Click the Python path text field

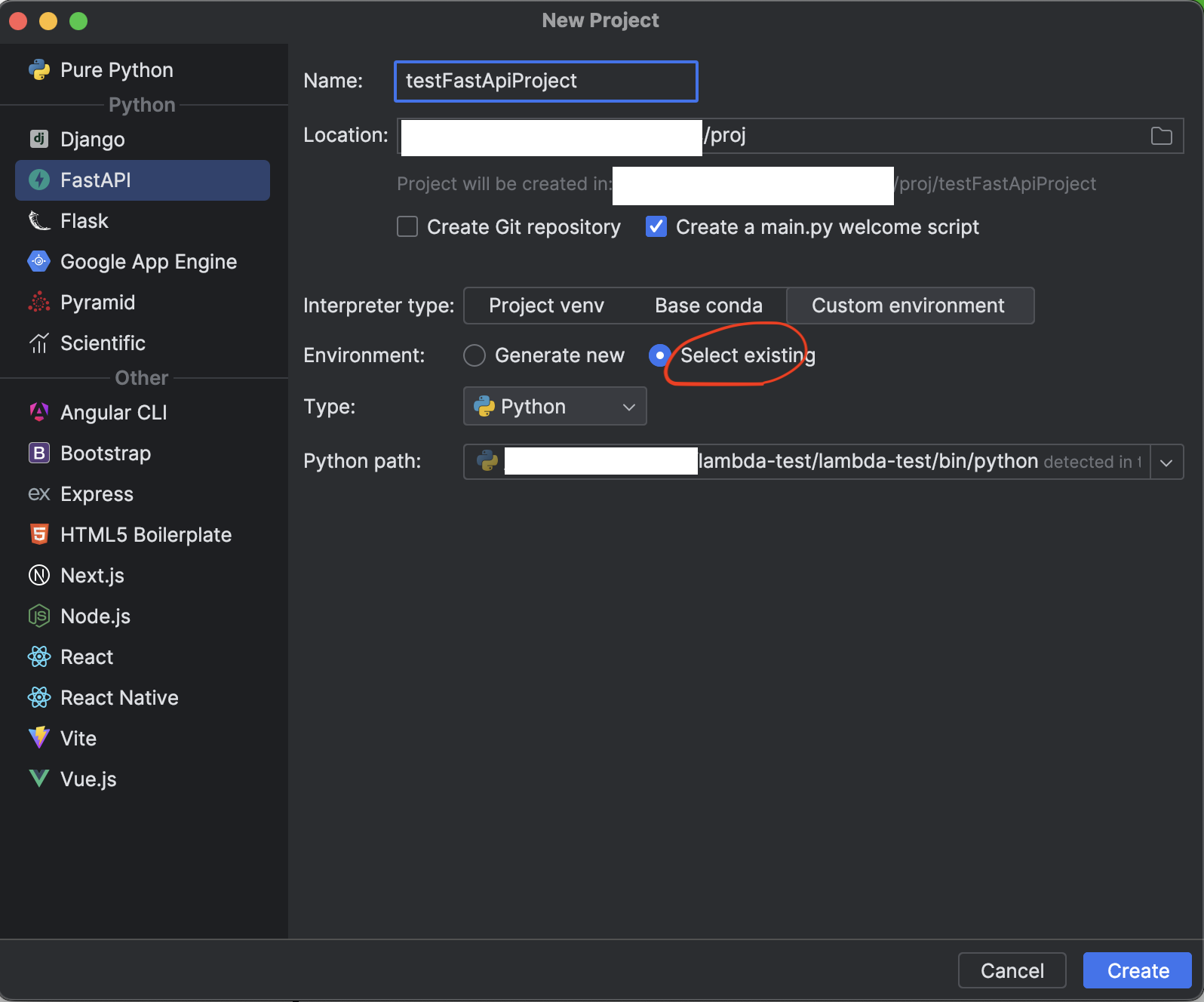point(806,462)
